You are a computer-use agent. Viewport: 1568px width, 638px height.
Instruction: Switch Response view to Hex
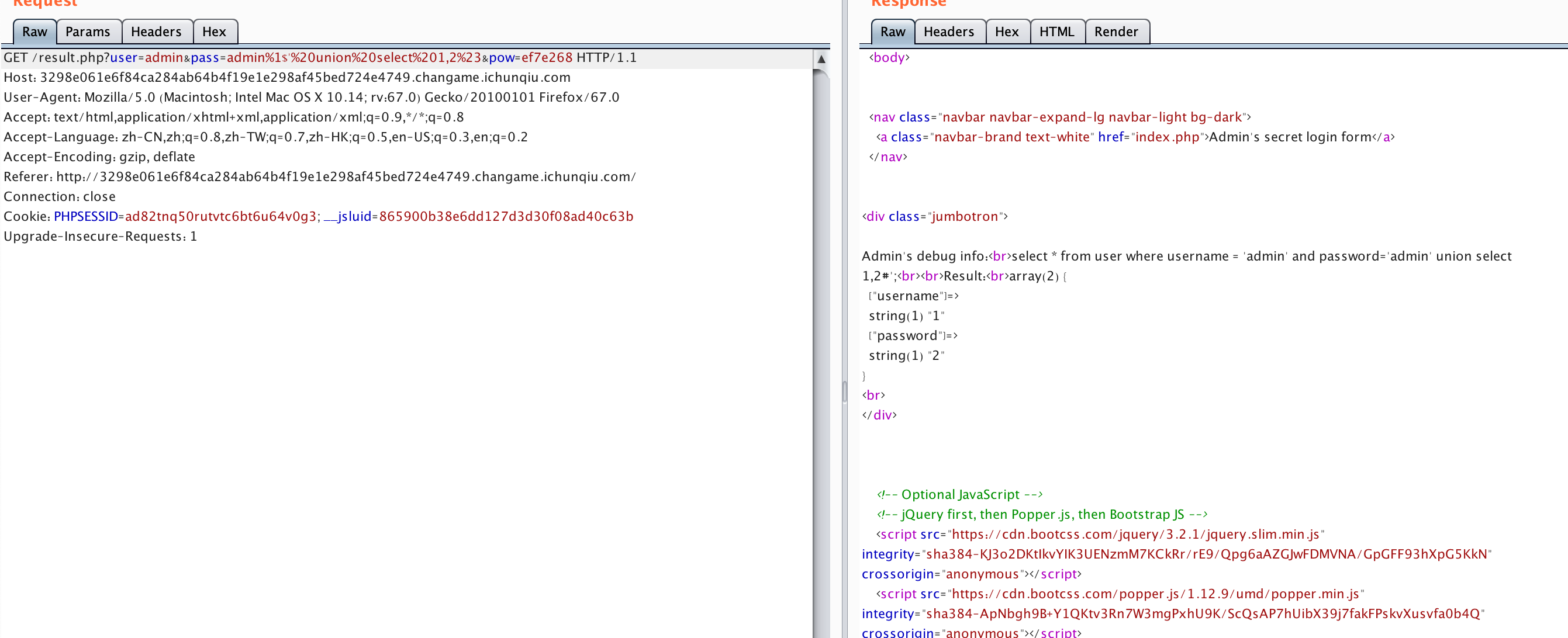pos(1007,32)
